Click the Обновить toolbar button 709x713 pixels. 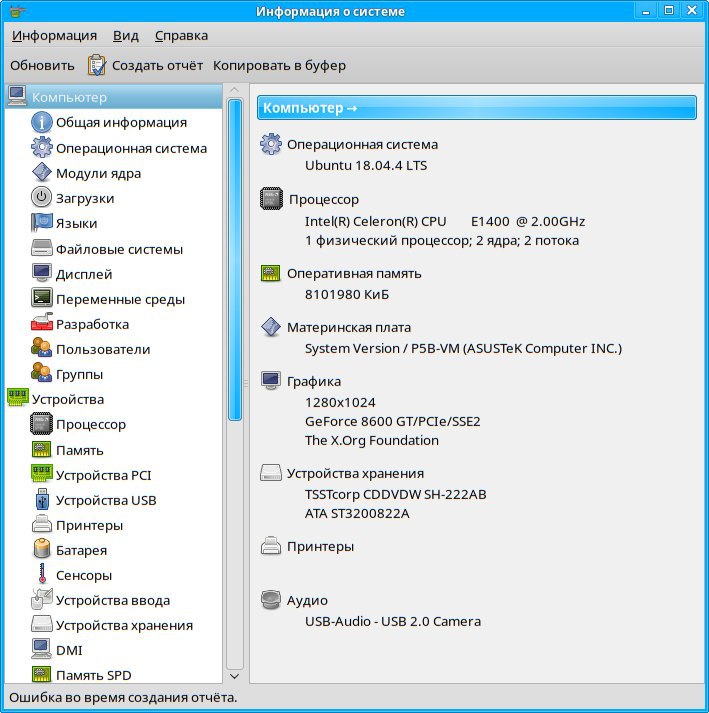42,65
